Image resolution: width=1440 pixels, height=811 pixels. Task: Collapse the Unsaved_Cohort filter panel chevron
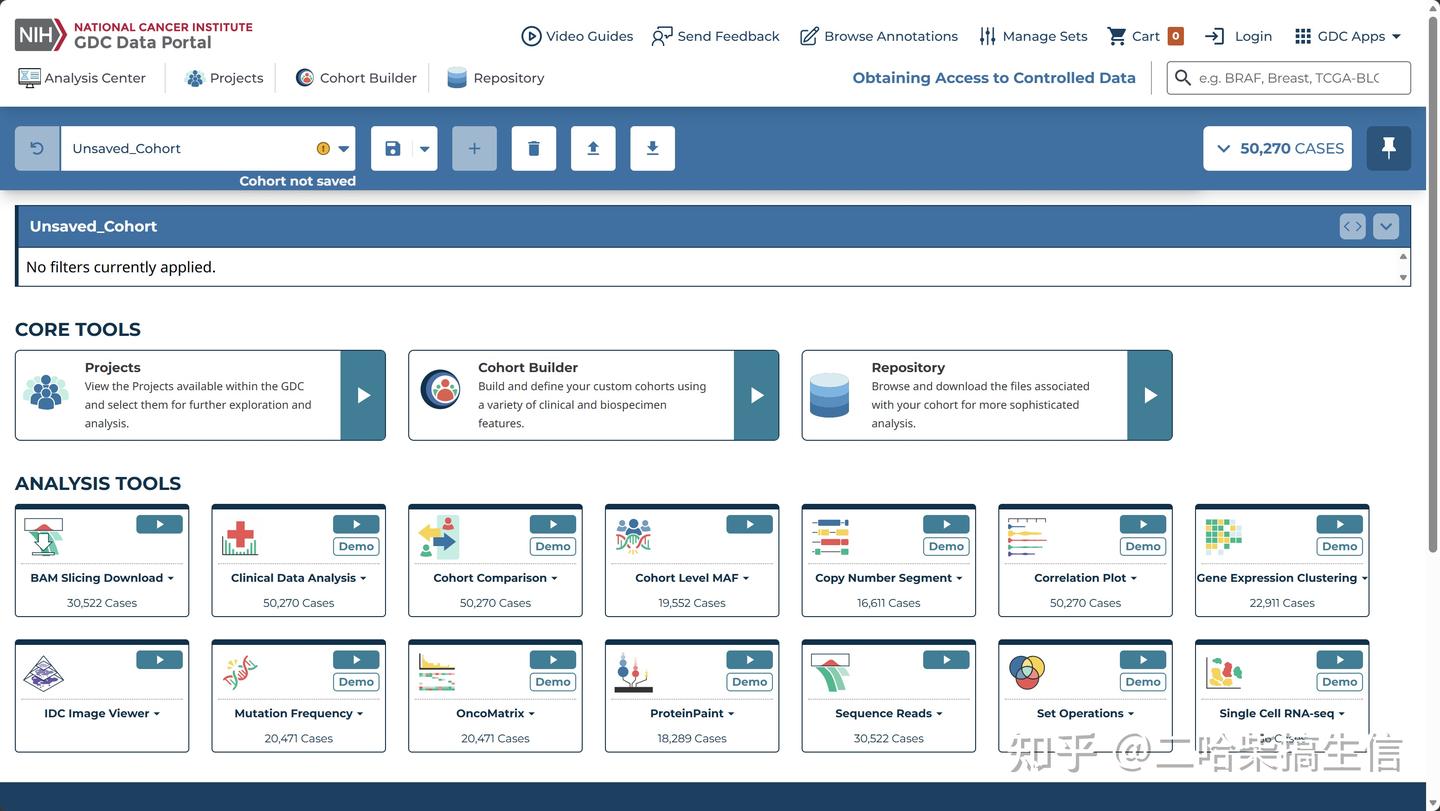[1385, 227]
